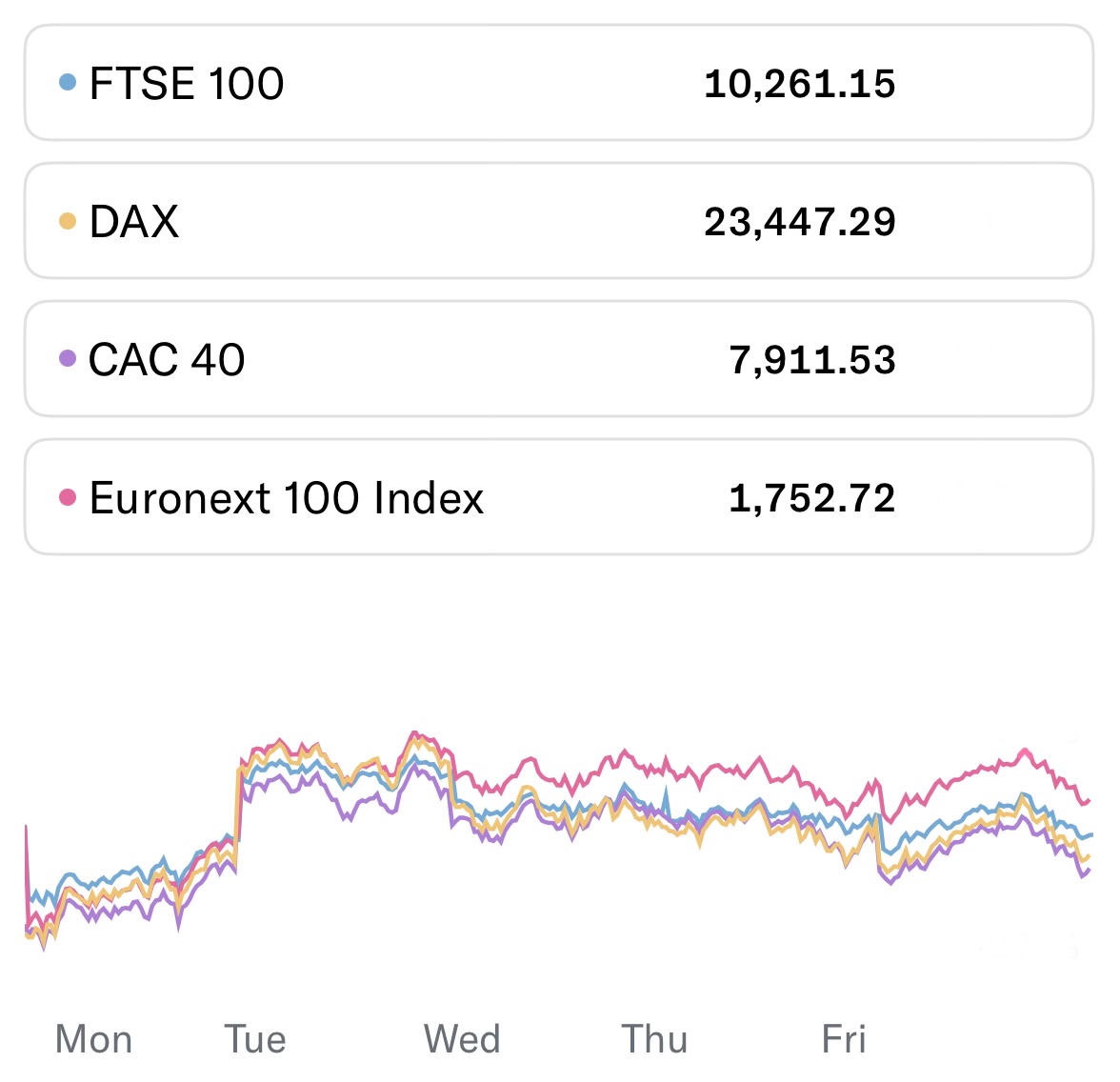Click the CAC 40 value 7,911.53

click(811, 360)
